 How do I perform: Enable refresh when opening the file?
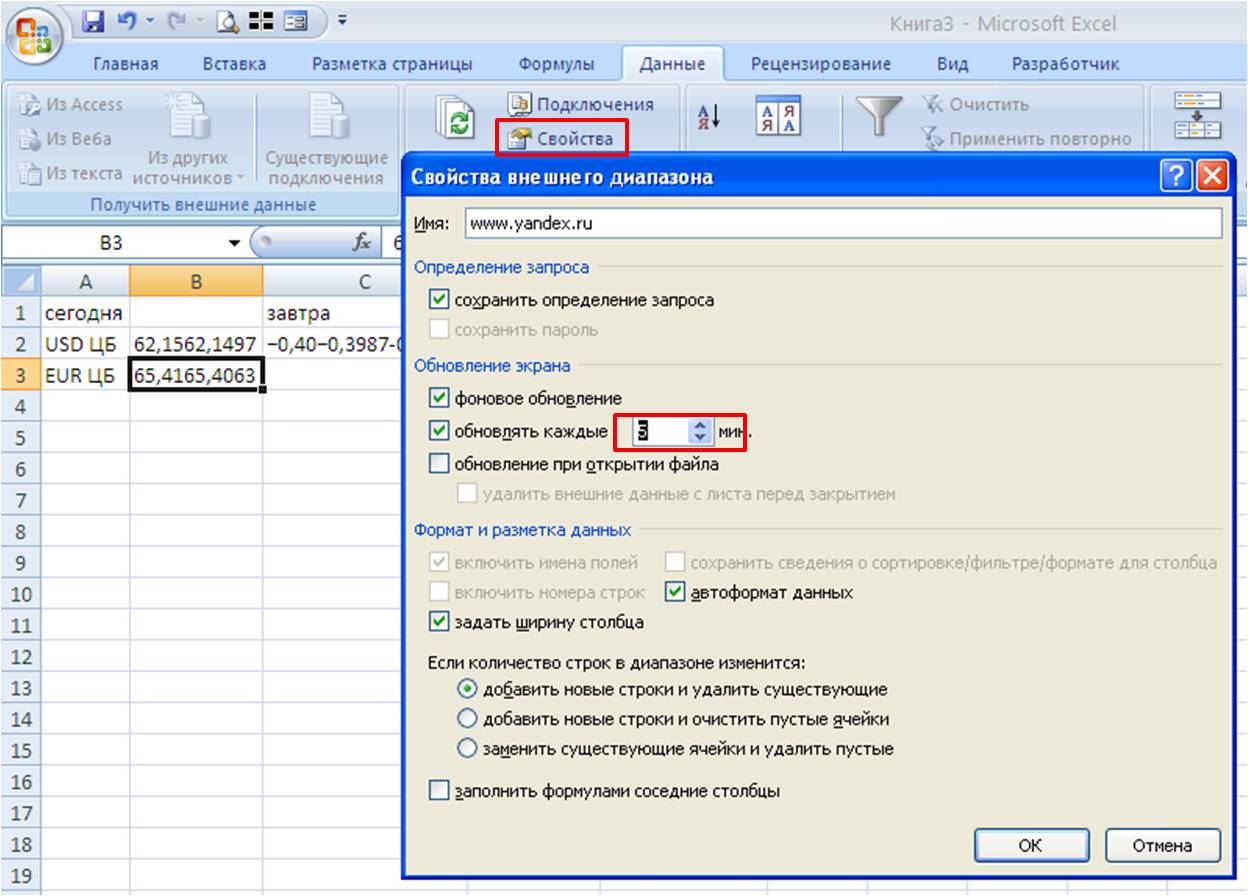(439, 463)
